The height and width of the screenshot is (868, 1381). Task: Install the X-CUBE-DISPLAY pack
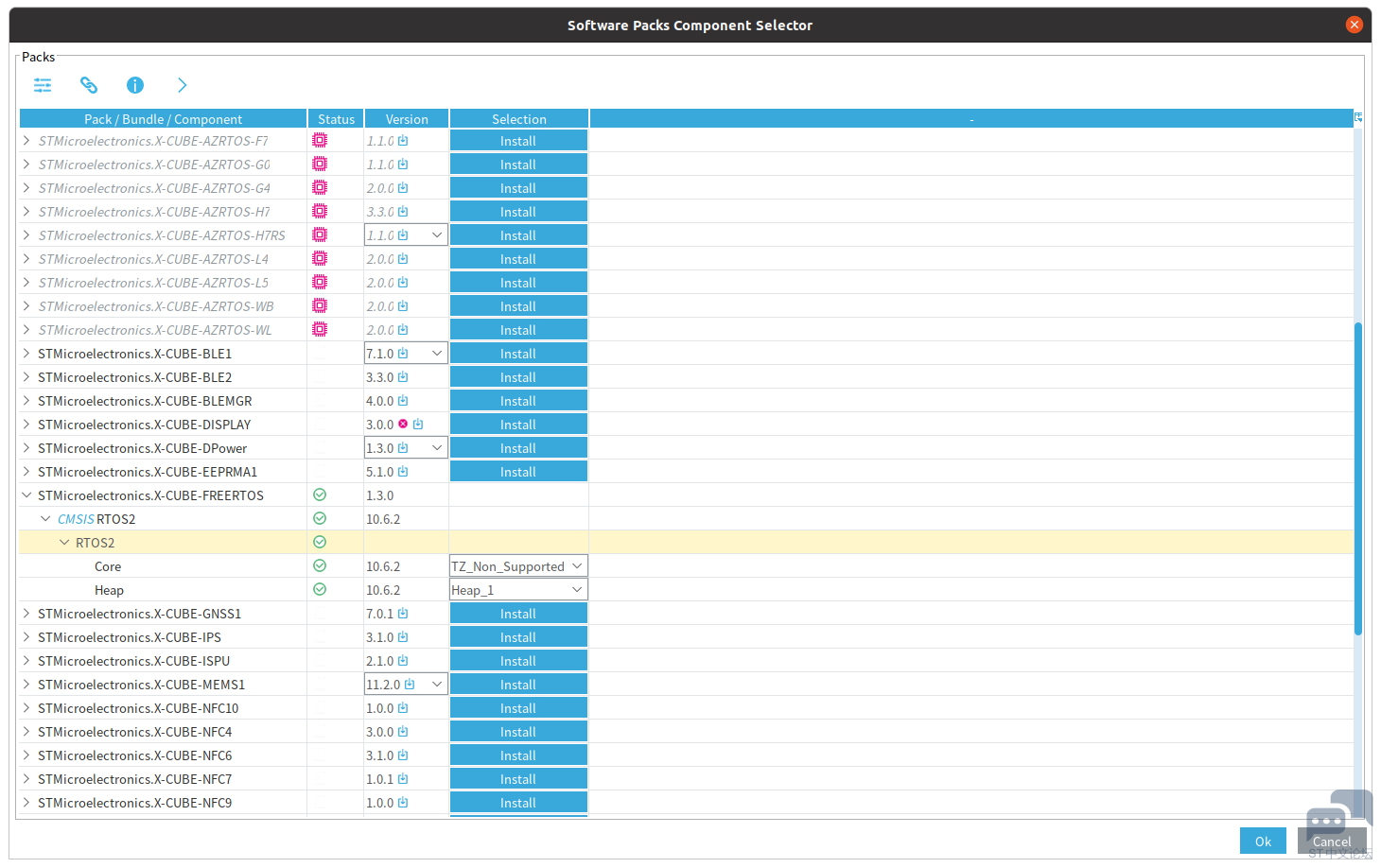(x=518, y=424)
